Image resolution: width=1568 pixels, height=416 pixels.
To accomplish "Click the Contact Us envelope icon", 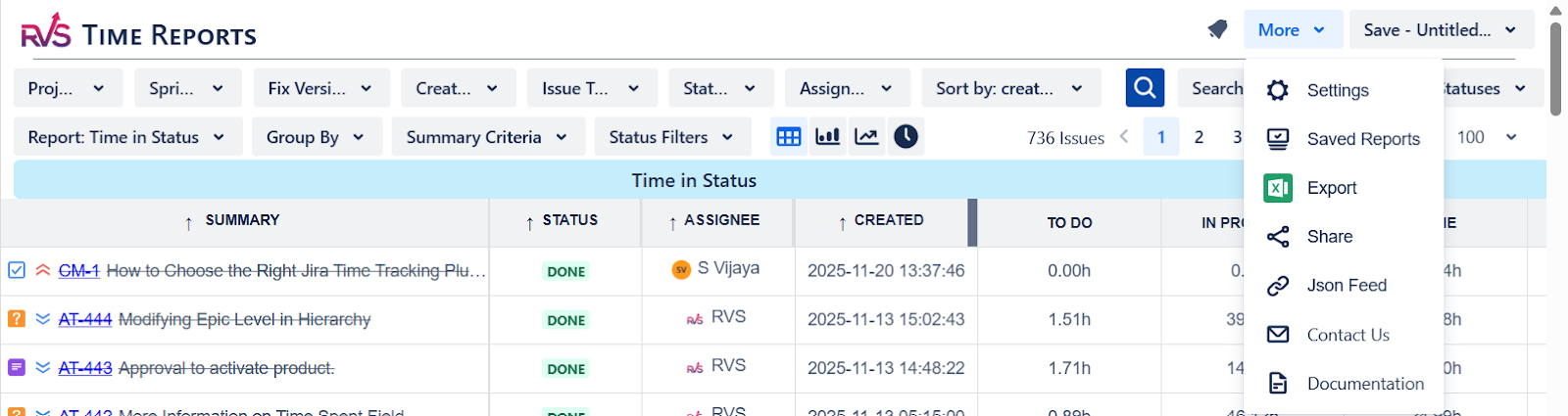I will pyautogui.click(x=1278, y=335).
